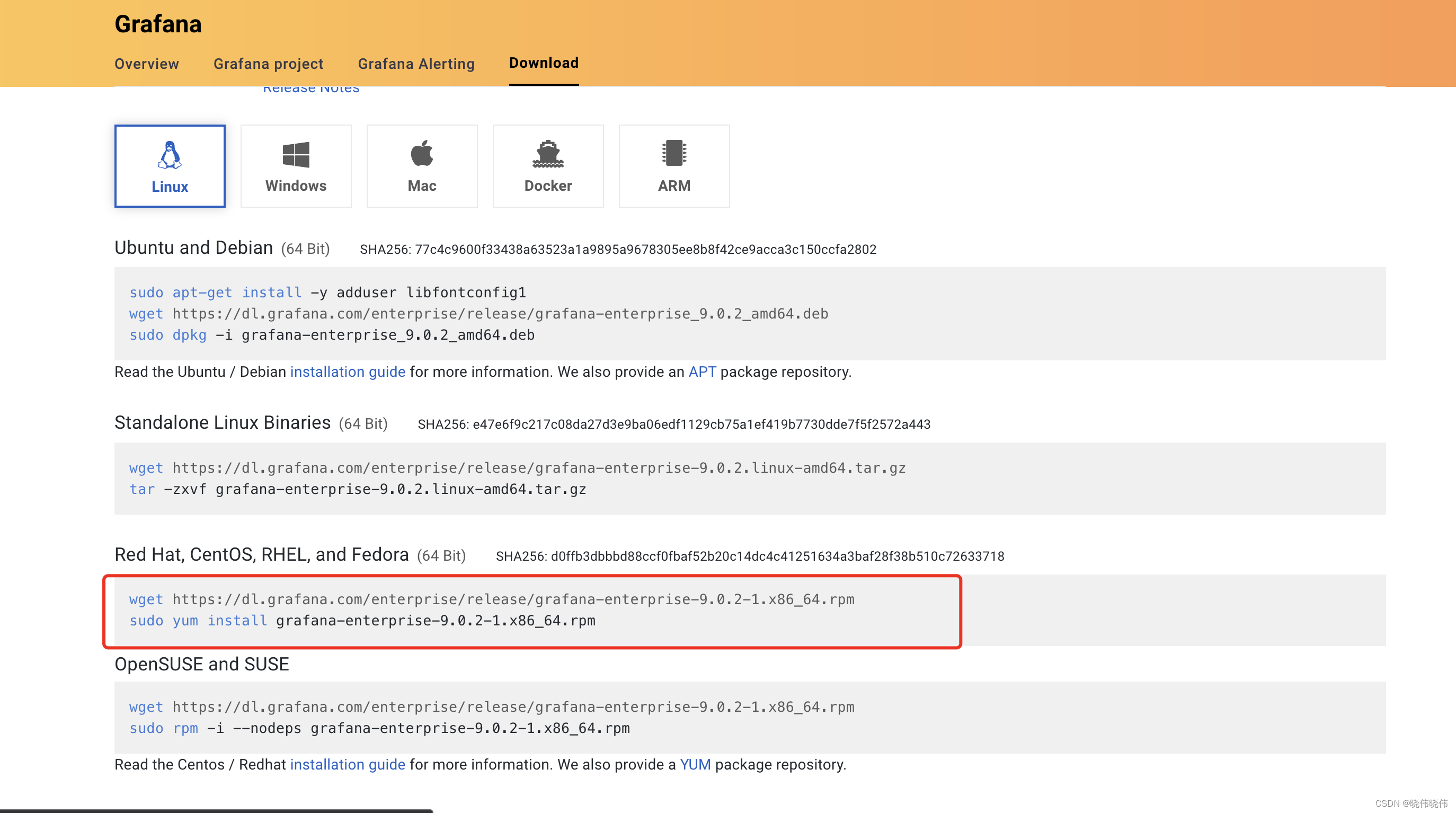Open the Ubuntu installation guide link
The image size is (1456, 813).
347,372
